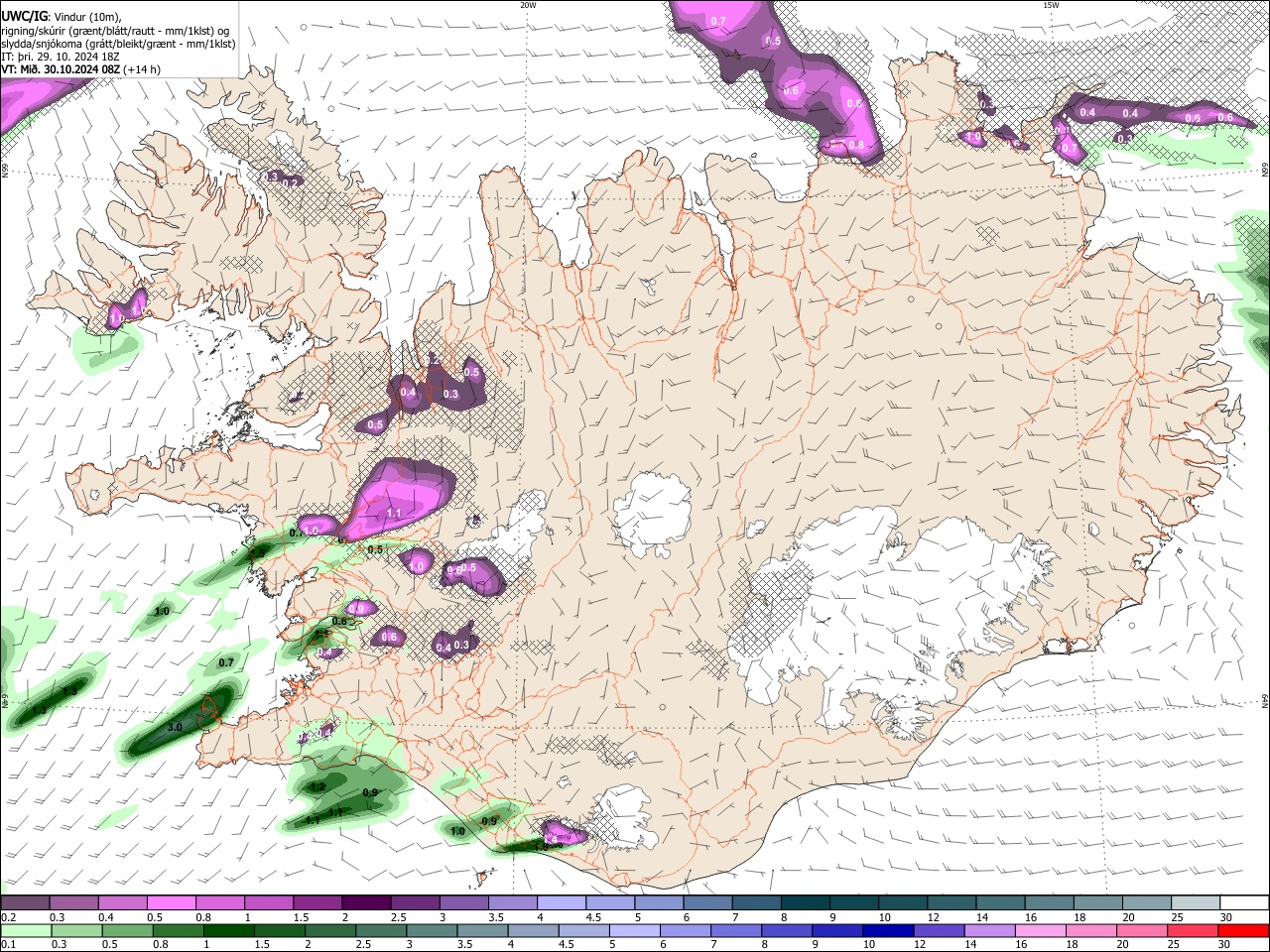This screenshot has width=1270, height=952.
Task: Choose the upper scale swatch between 3 and 3.5
Action: [464, 903]
